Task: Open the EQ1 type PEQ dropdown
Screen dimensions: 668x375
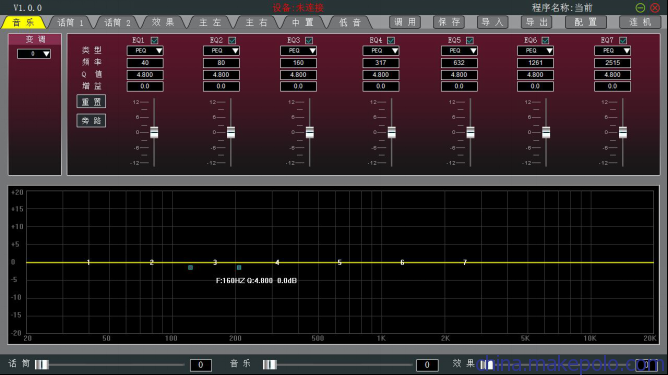Action: (x=145, y=51)
